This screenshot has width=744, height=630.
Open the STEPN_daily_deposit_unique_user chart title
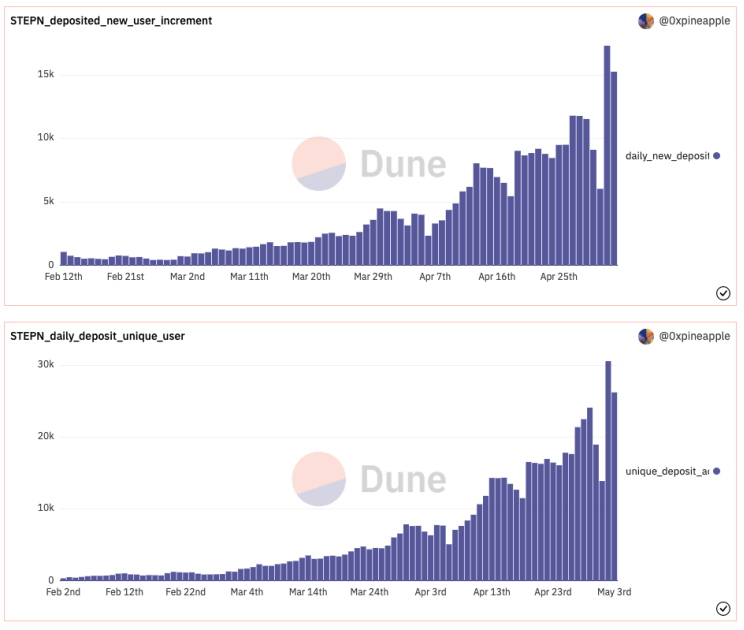[x=97, y=336]
